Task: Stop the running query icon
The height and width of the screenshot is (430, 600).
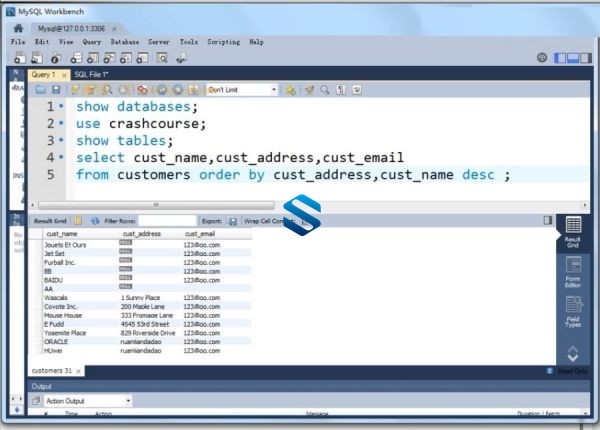Action: coord(123,90)
